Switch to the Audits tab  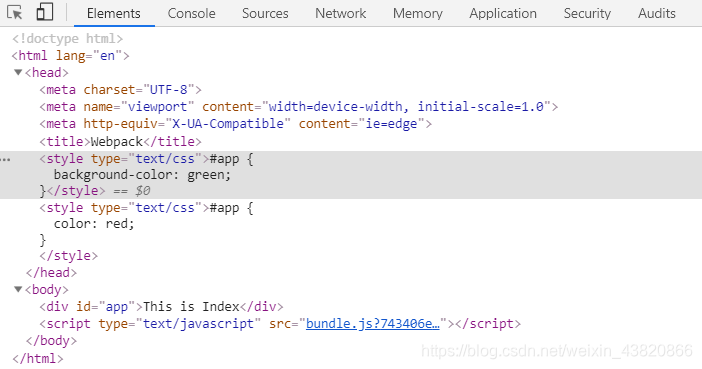657,13
